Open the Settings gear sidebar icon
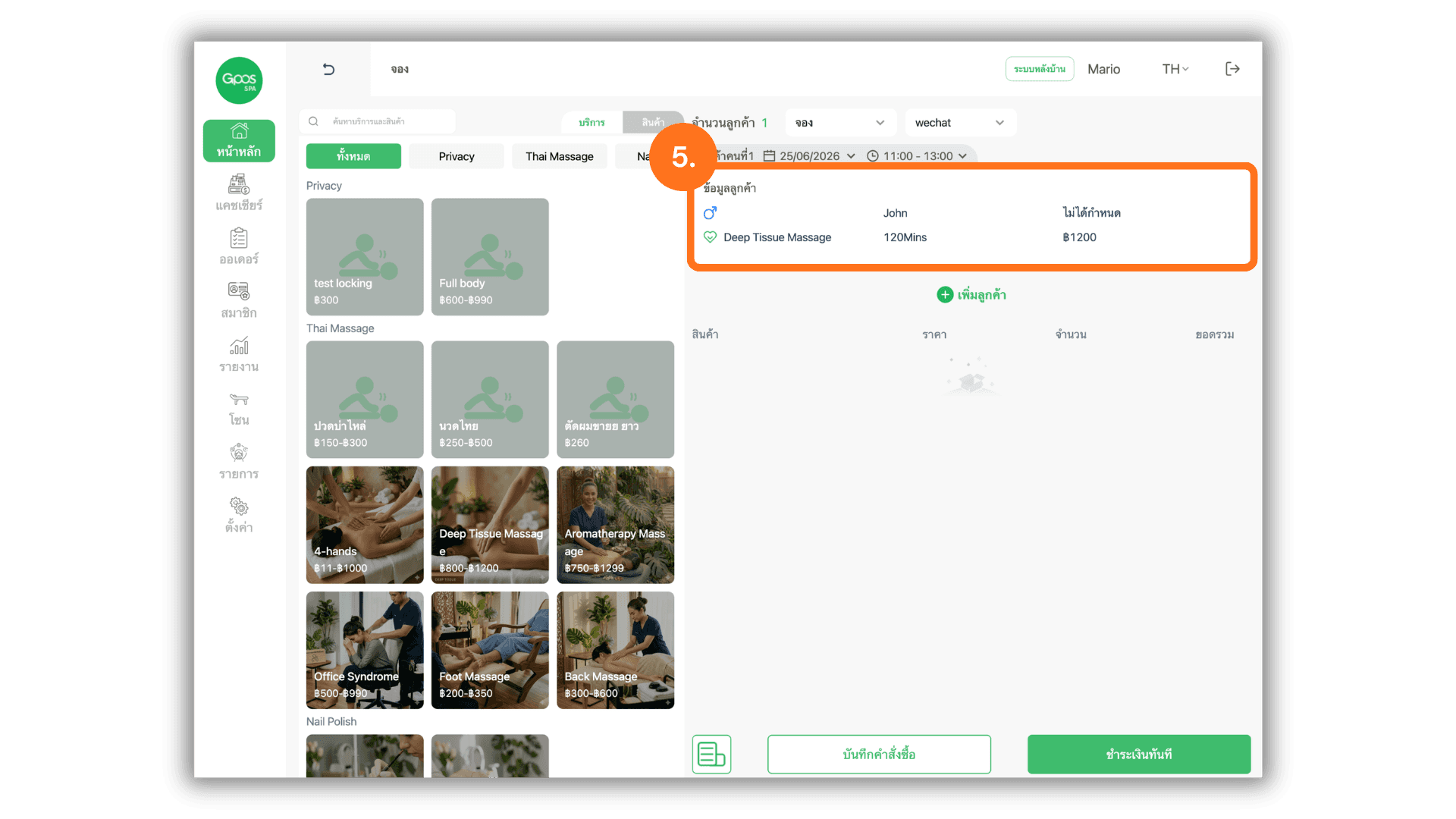 (239, 506)
